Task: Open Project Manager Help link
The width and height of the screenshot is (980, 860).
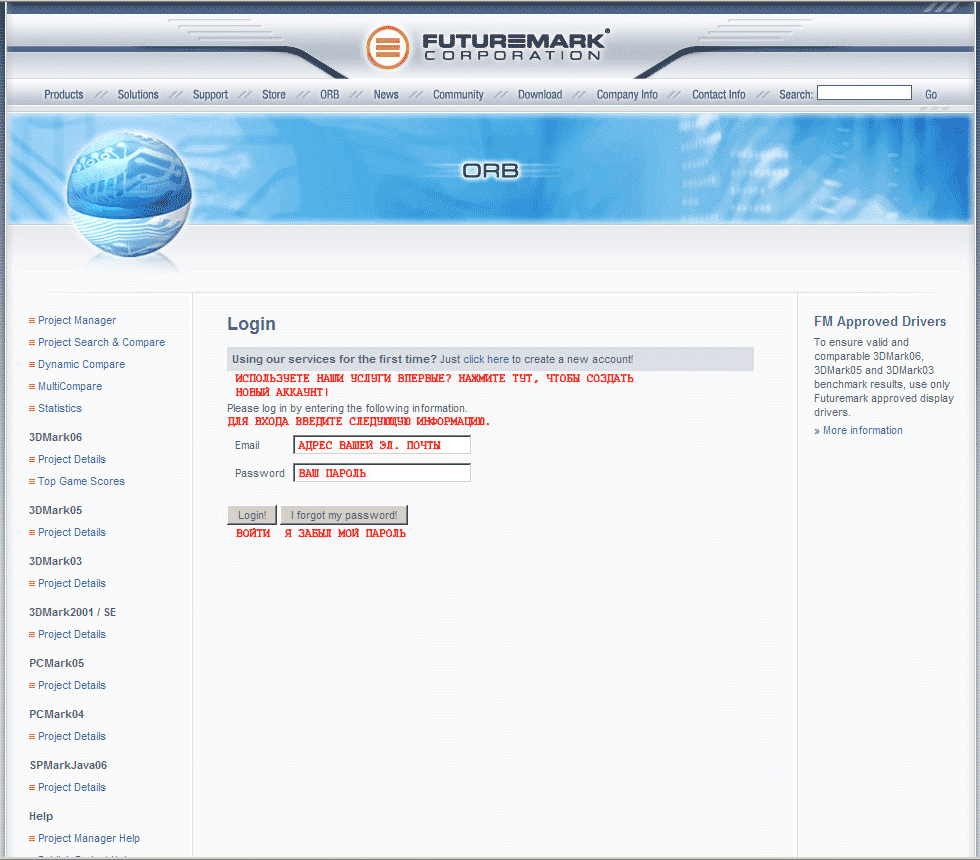Action: (89, 838)
